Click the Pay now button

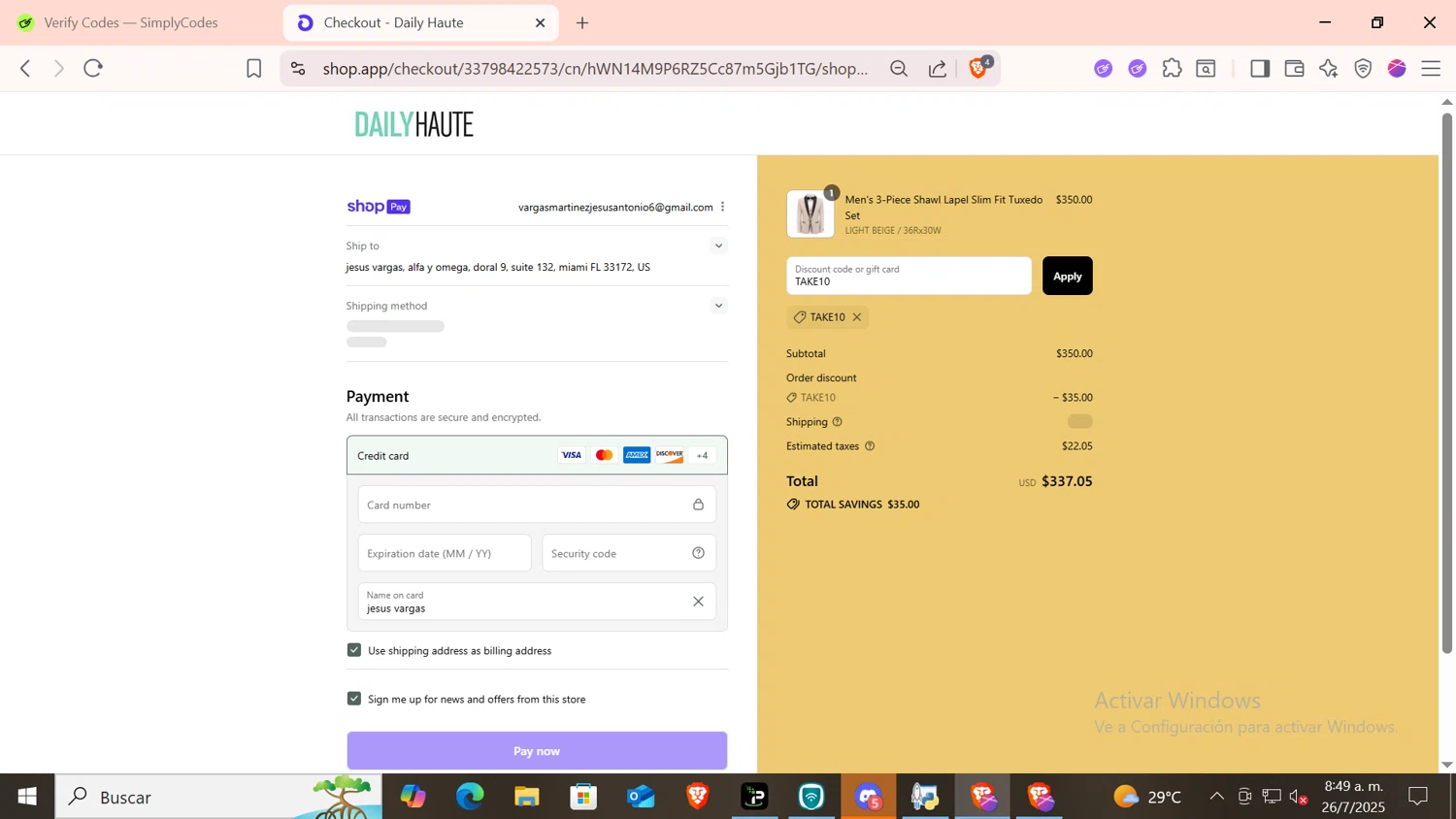537,751
